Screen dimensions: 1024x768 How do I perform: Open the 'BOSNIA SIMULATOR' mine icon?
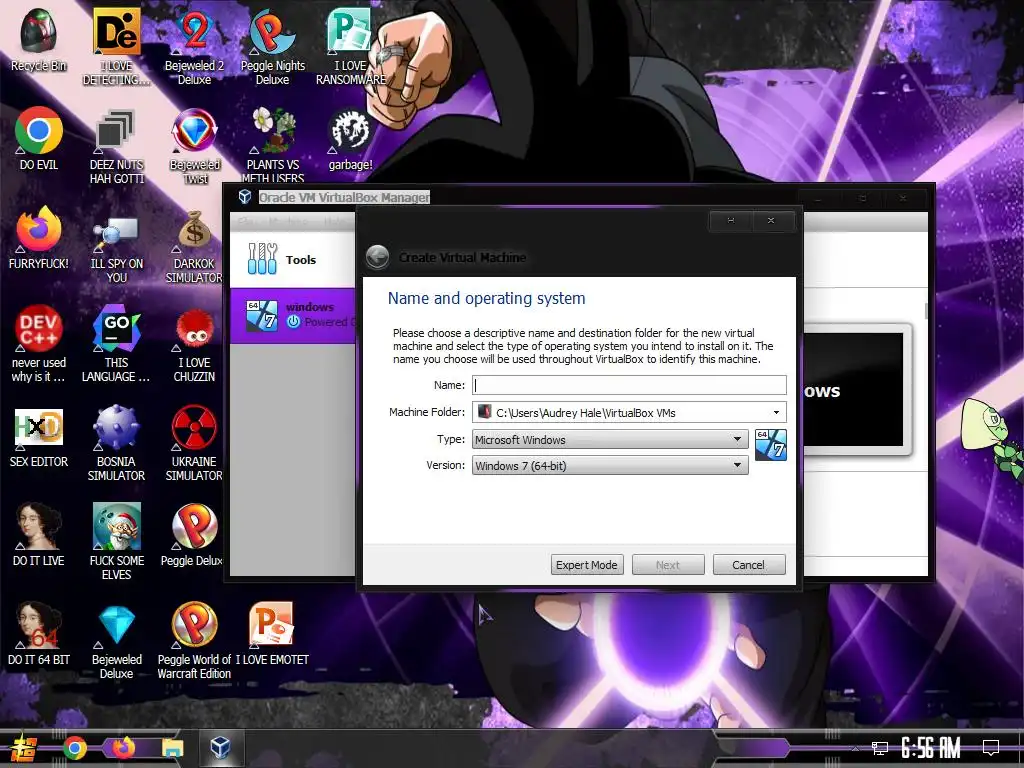[x=116, y=443]
